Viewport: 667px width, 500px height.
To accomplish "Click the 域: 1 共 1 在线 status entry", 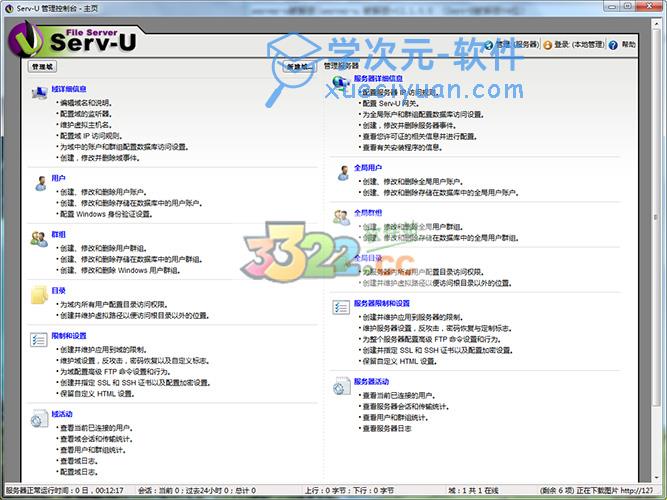I will (x=473, y=491).
